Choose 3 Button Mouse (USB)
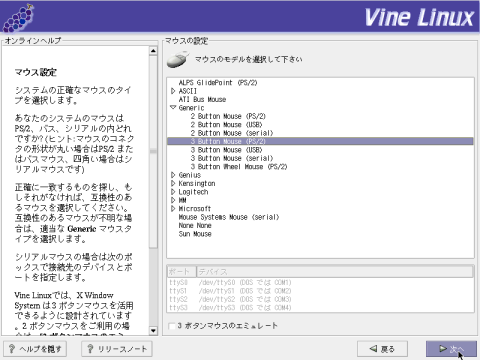 (226, 150)
